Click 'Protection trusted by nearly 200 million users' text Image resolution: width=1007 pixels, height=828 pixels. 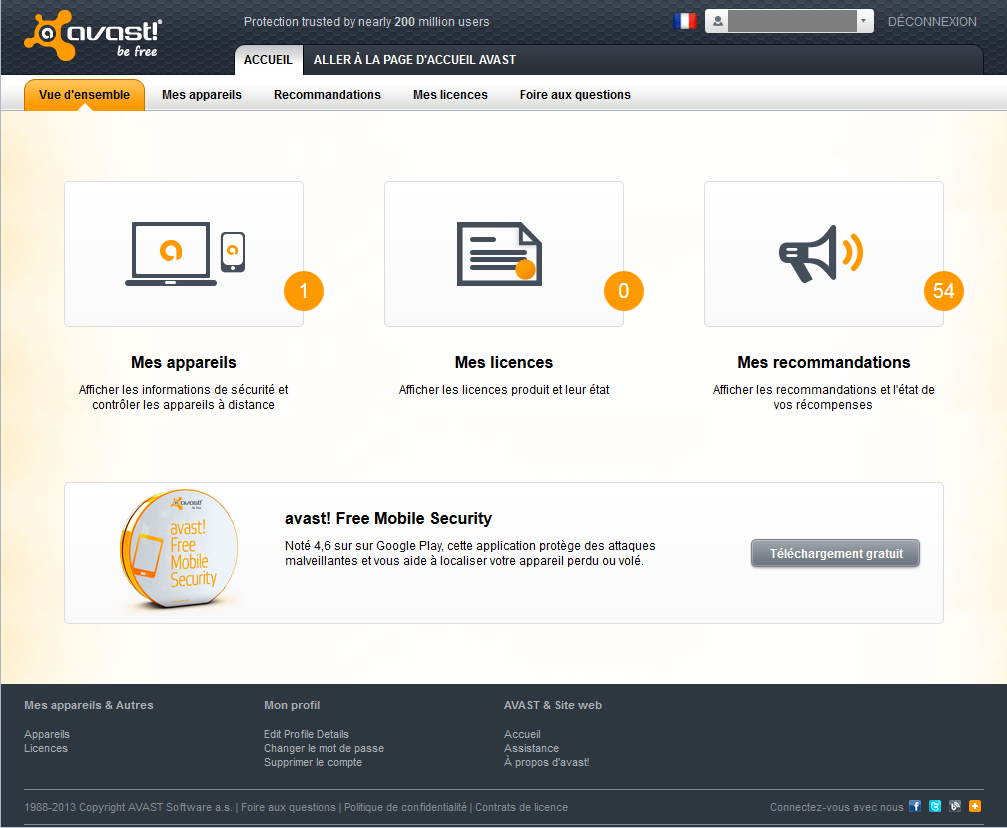(366, 22)
